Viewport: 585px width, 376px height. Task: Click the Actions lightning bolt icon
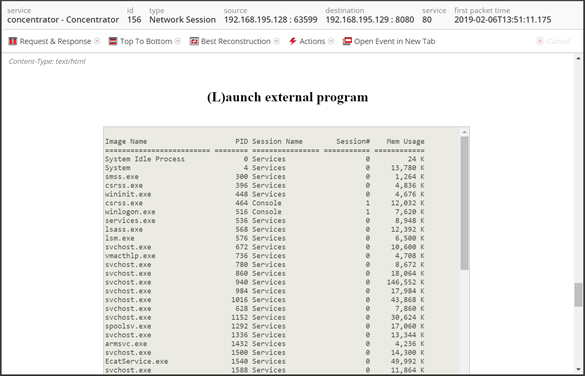293,41
